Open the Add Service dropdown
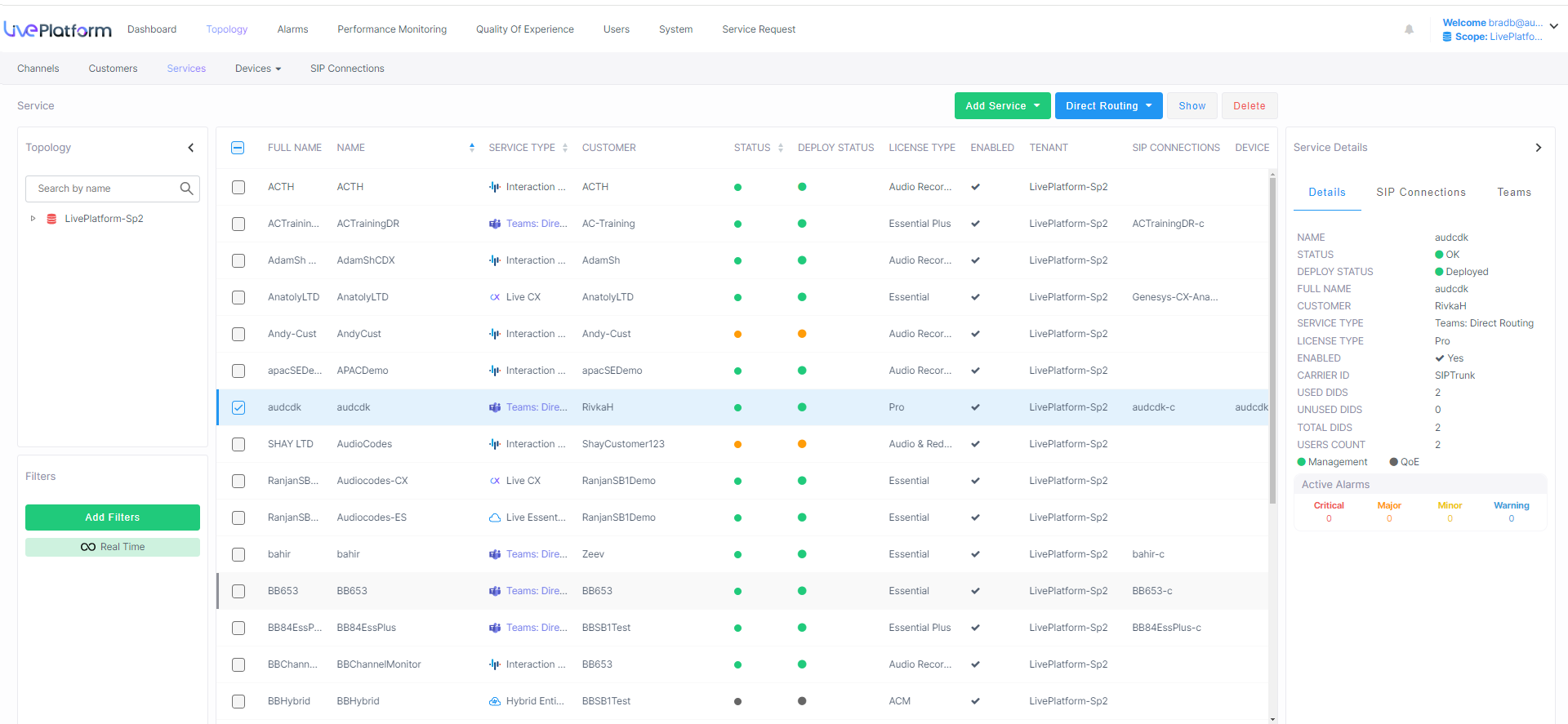 tap(1002, 106)
